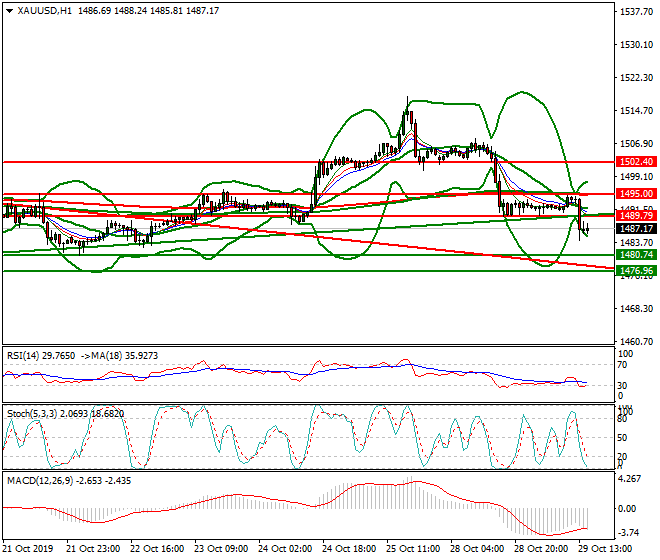Select the 1499.10 price scale value
The height and width of the screenshot is (560, 660).
point(636,177)
